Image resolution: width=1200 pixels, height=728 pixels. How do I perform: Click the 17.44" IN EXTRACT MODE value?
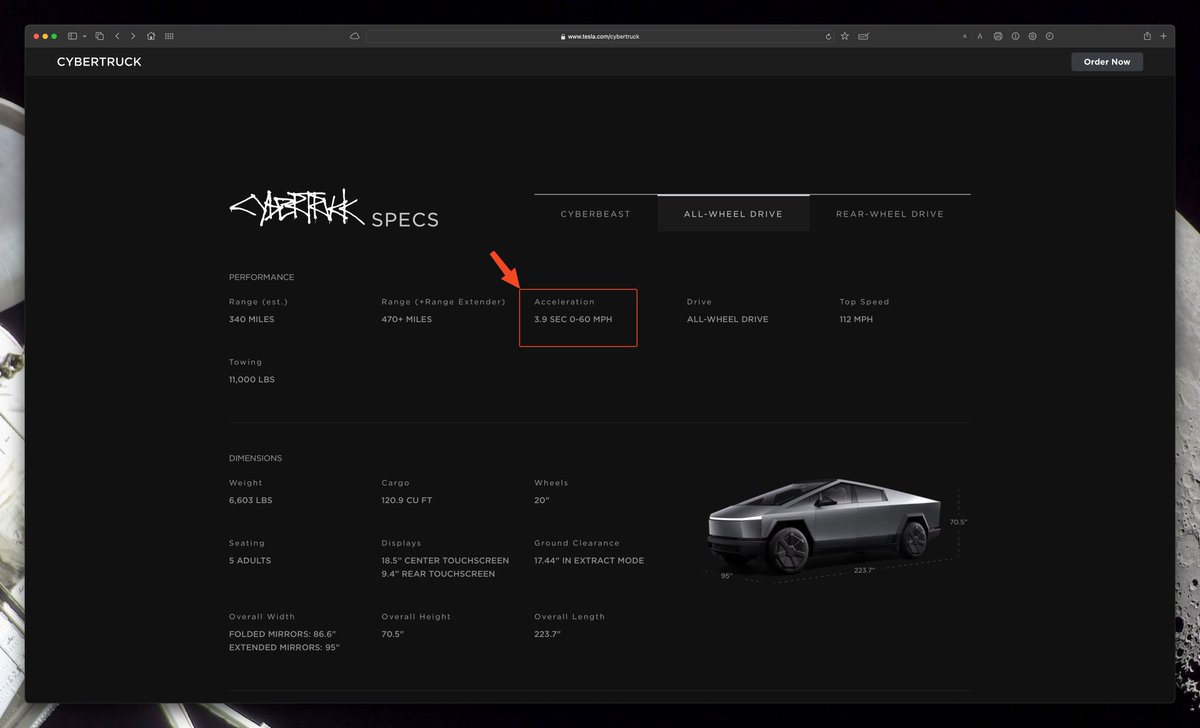click(x=589, y=561)
